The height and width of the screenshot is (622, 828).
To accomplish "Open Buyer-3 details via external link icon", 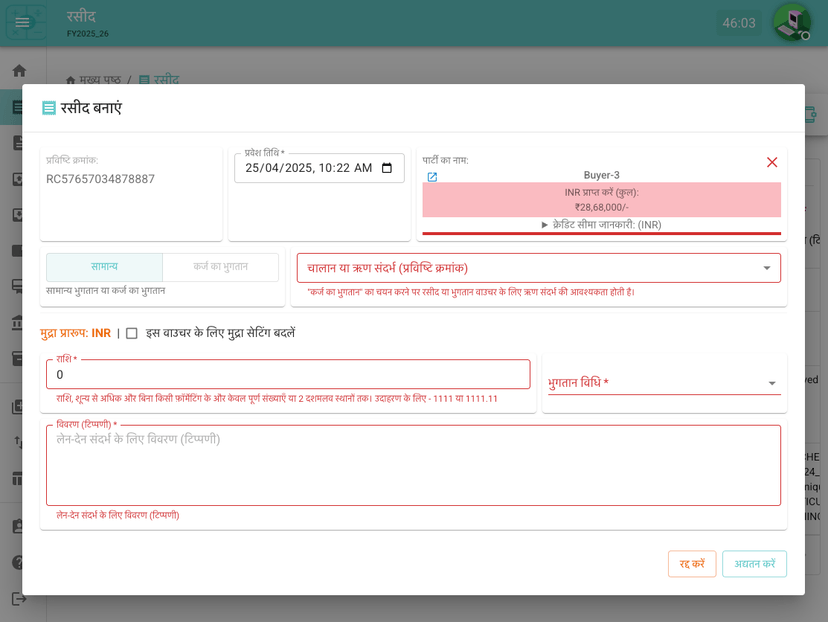I will [x=432, y=177].
